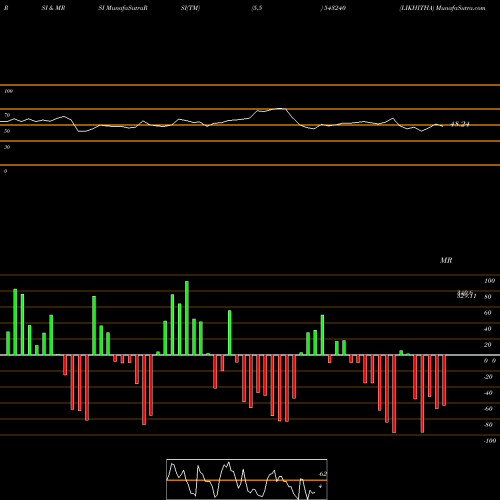
Task: Click the (LIKHITHA) MunafaSutra.com header text
Action: point(442,8)
